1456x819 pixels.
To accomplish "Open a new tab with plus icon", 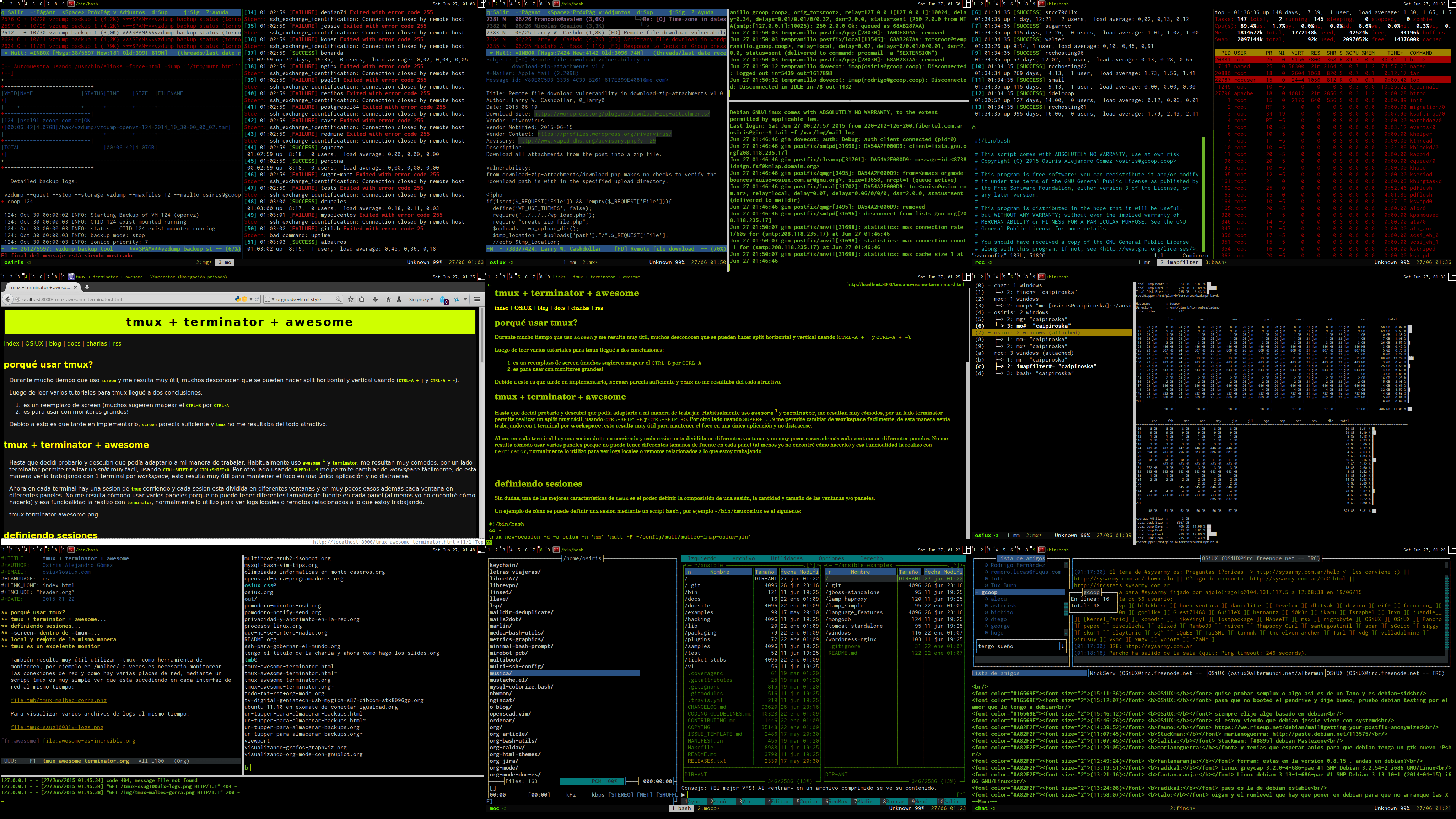I will point(86,287).
